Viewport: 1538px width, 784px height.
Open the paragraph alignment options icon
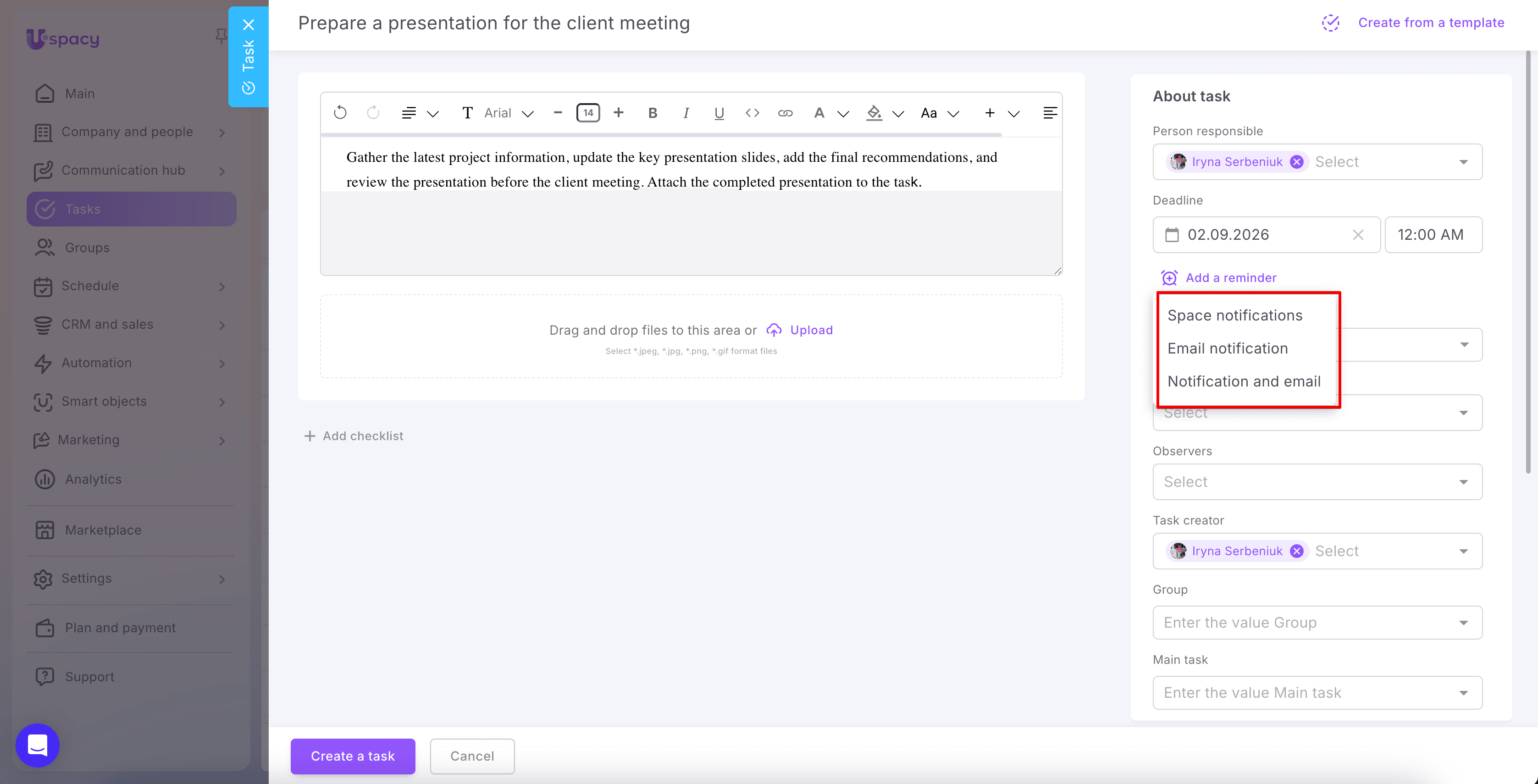pos(409,113)
